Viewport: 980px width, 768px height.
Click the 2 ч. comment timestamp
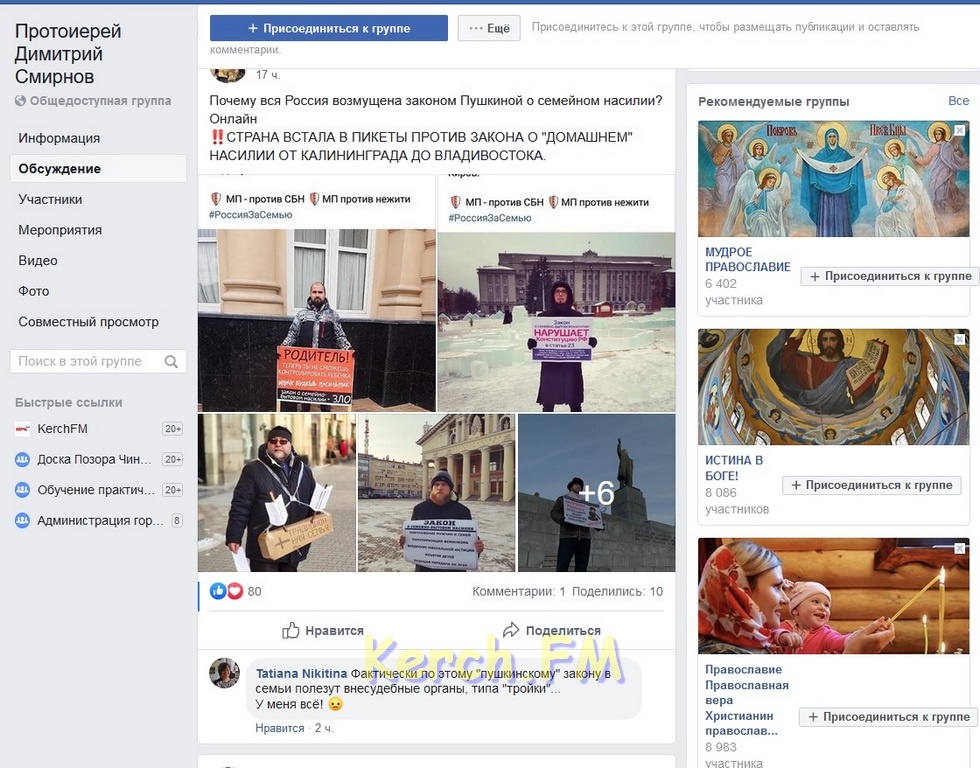[324, 728]
